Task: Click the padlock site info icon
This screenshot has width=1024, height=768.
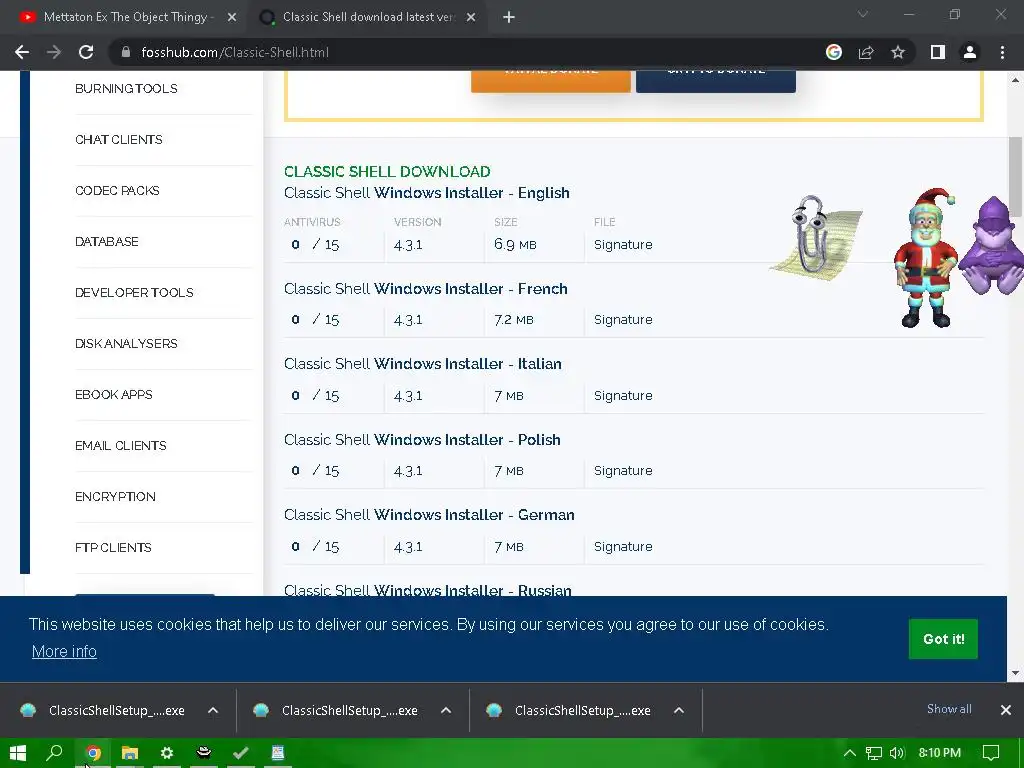Action: [126, 52]
